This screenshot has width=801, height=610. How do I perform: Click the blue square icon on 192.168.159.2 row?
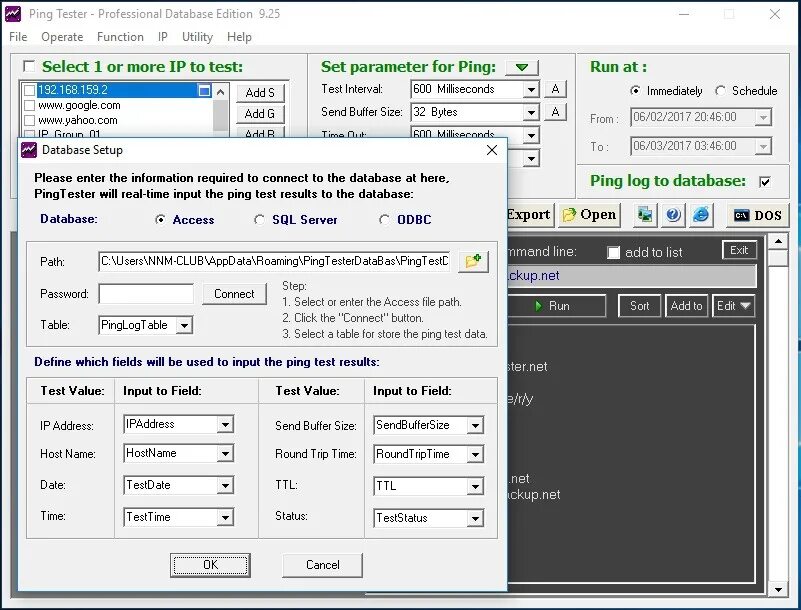coord(204,90)
